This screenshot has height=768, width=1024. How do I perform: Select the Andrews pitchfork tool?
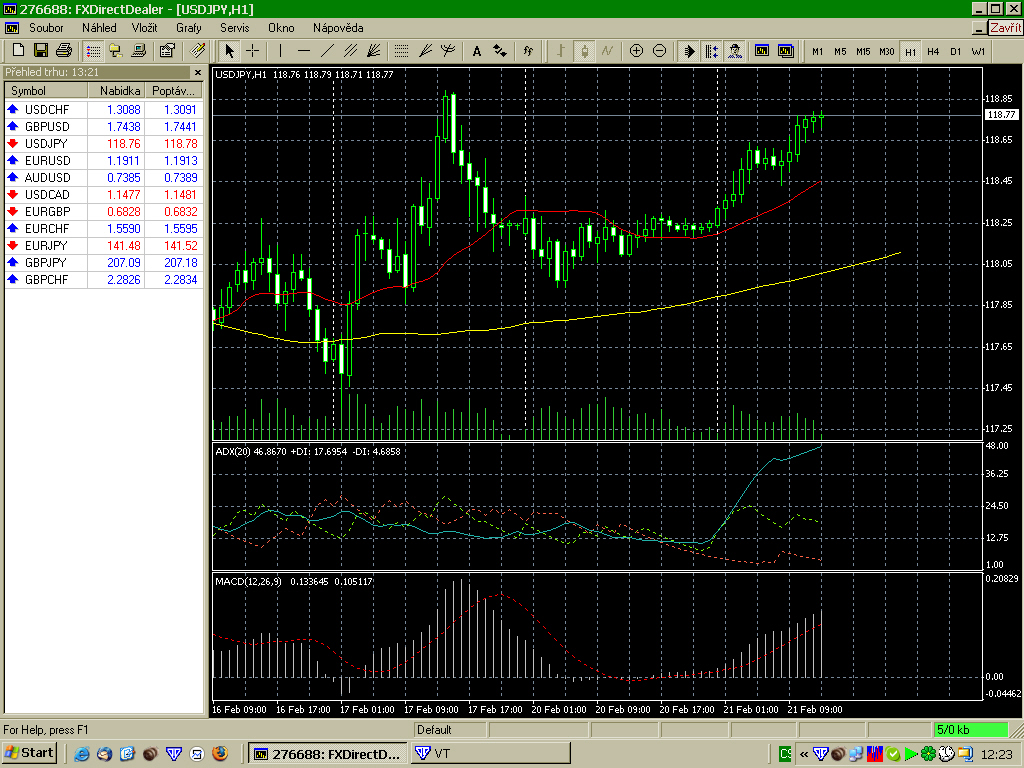pyautogui.click(x=448, y=50)
